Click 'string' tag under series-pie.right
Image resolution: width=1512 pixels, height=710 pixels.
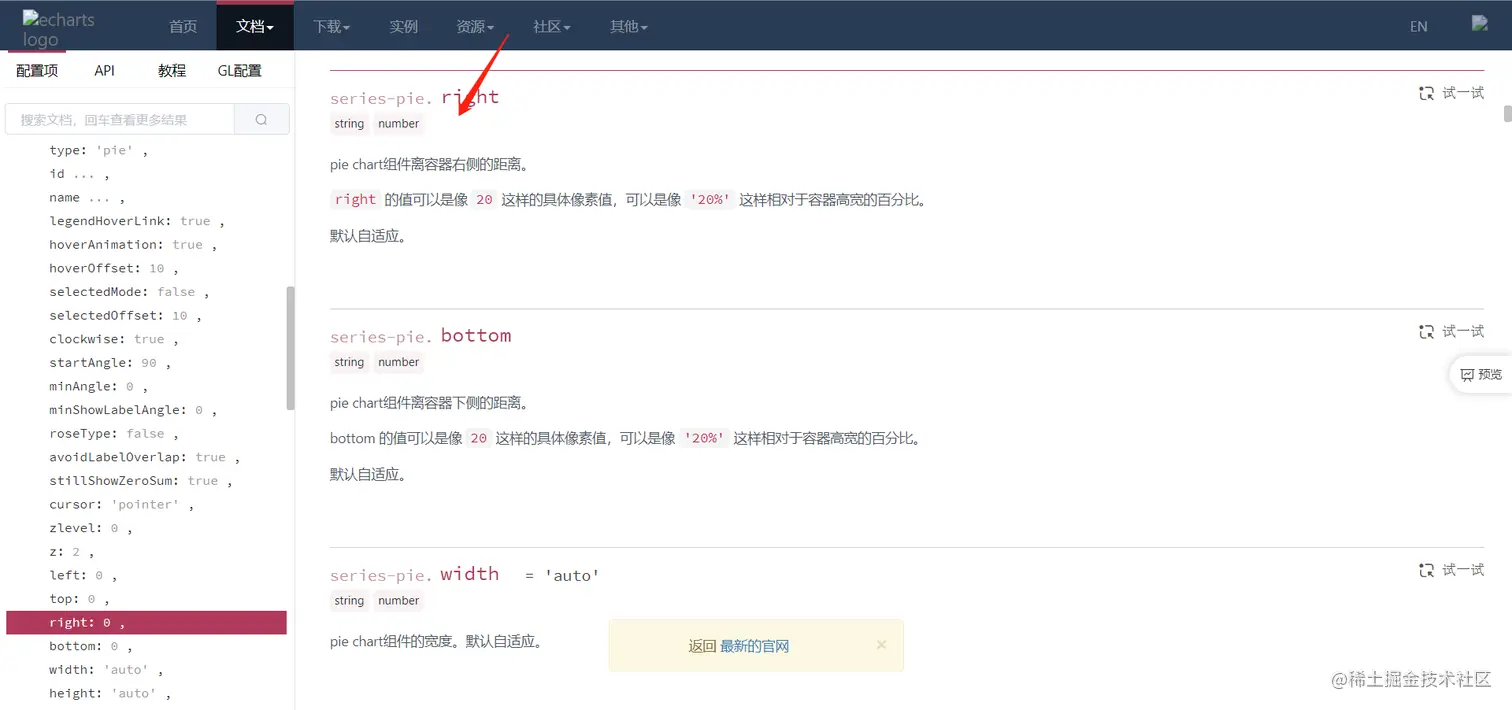349,124
